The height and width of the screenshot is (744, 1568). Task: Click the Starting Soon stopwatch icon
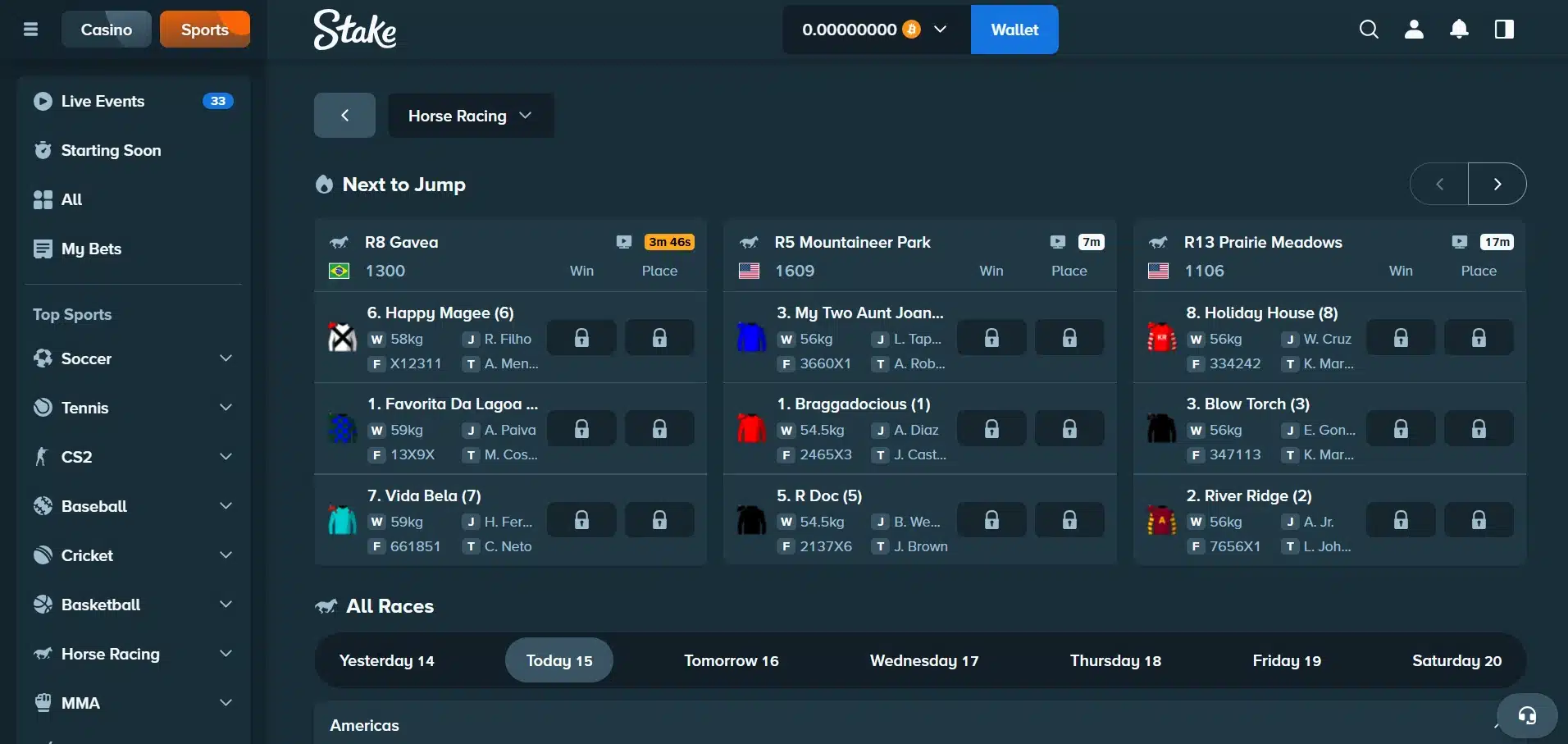[43, 150]
